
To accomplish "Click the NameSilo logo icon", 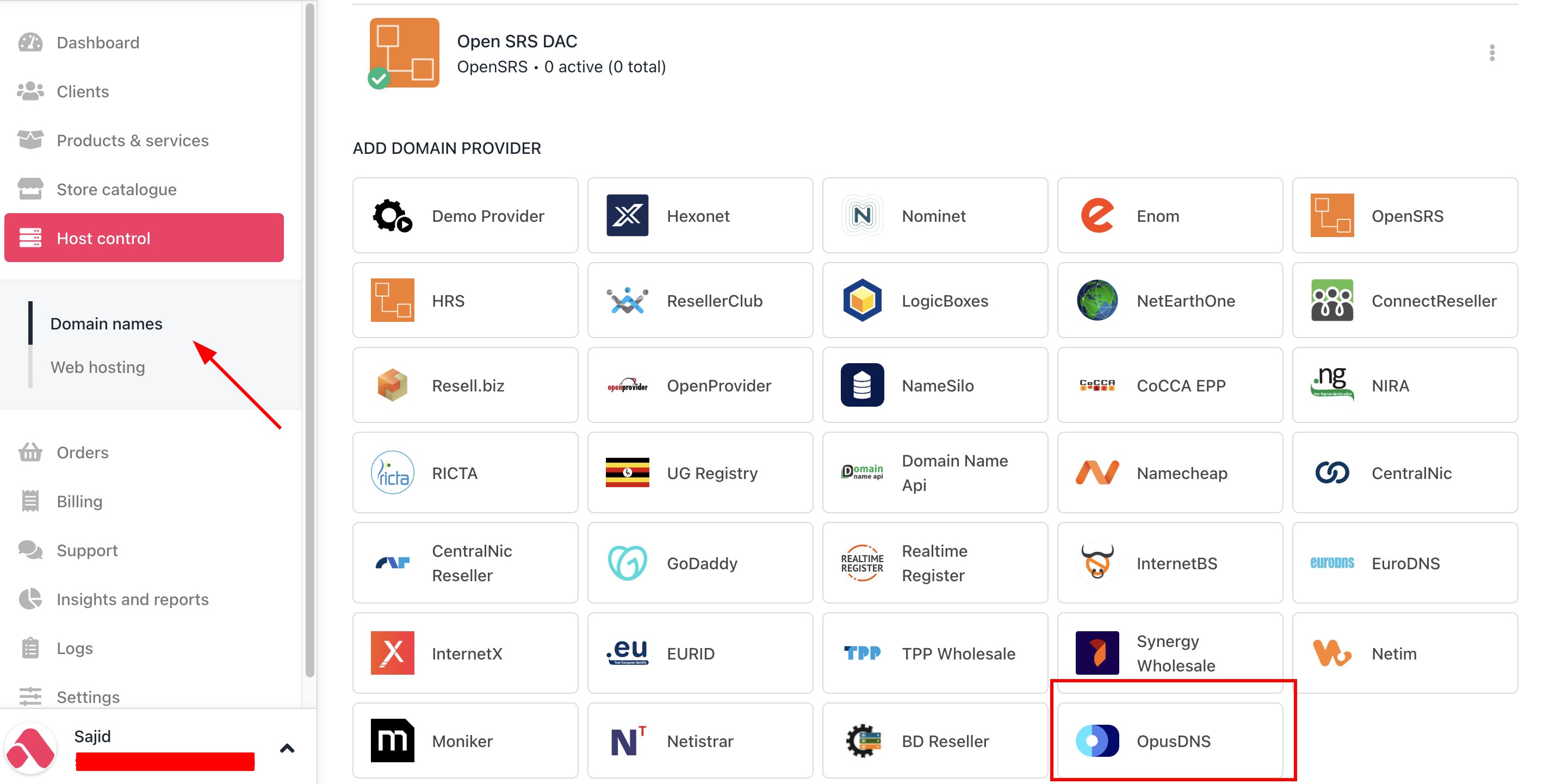I will (x=862, y=385).
